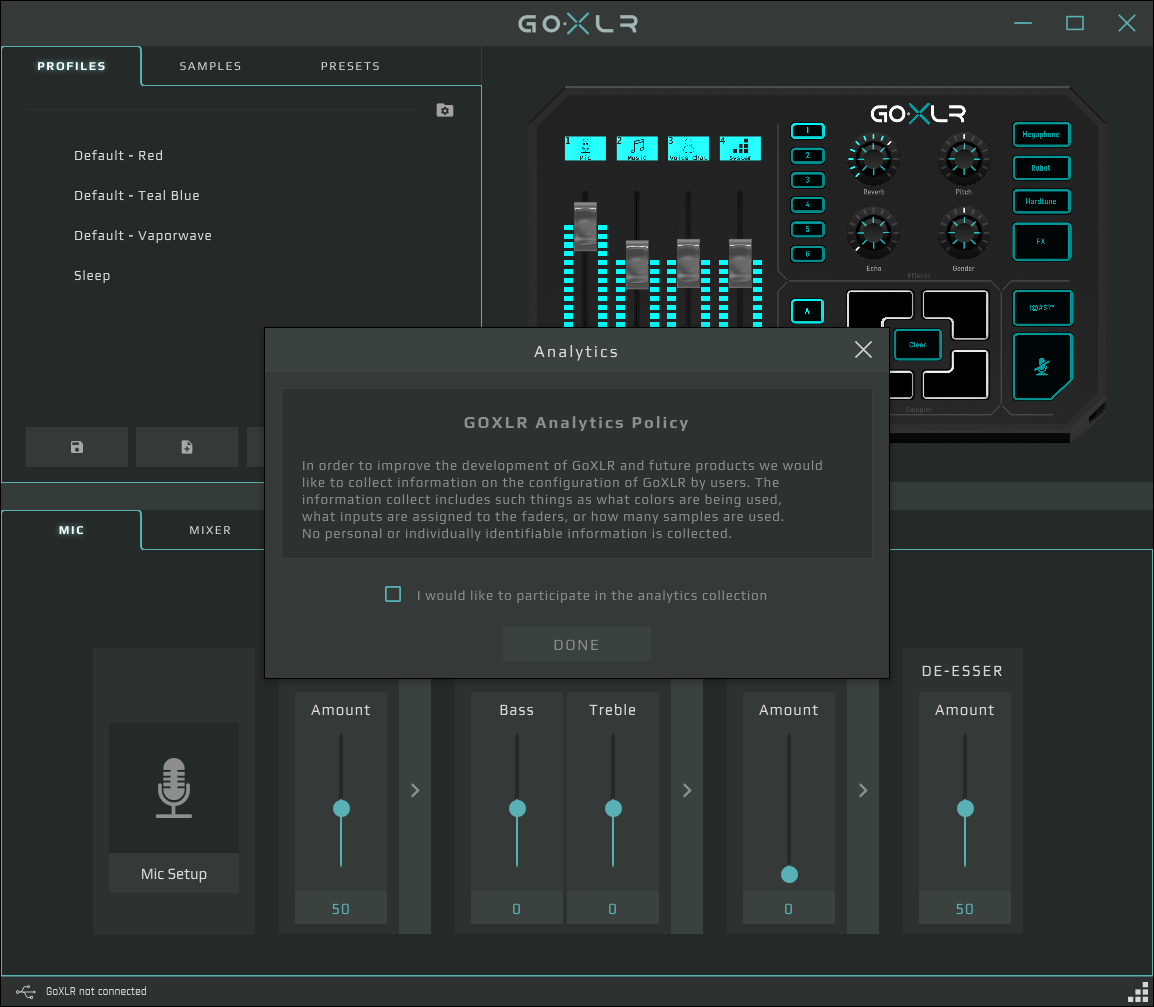1154x1007 pixels.
Task: Click the new profile document-plus icon
Action: point(187,447)
